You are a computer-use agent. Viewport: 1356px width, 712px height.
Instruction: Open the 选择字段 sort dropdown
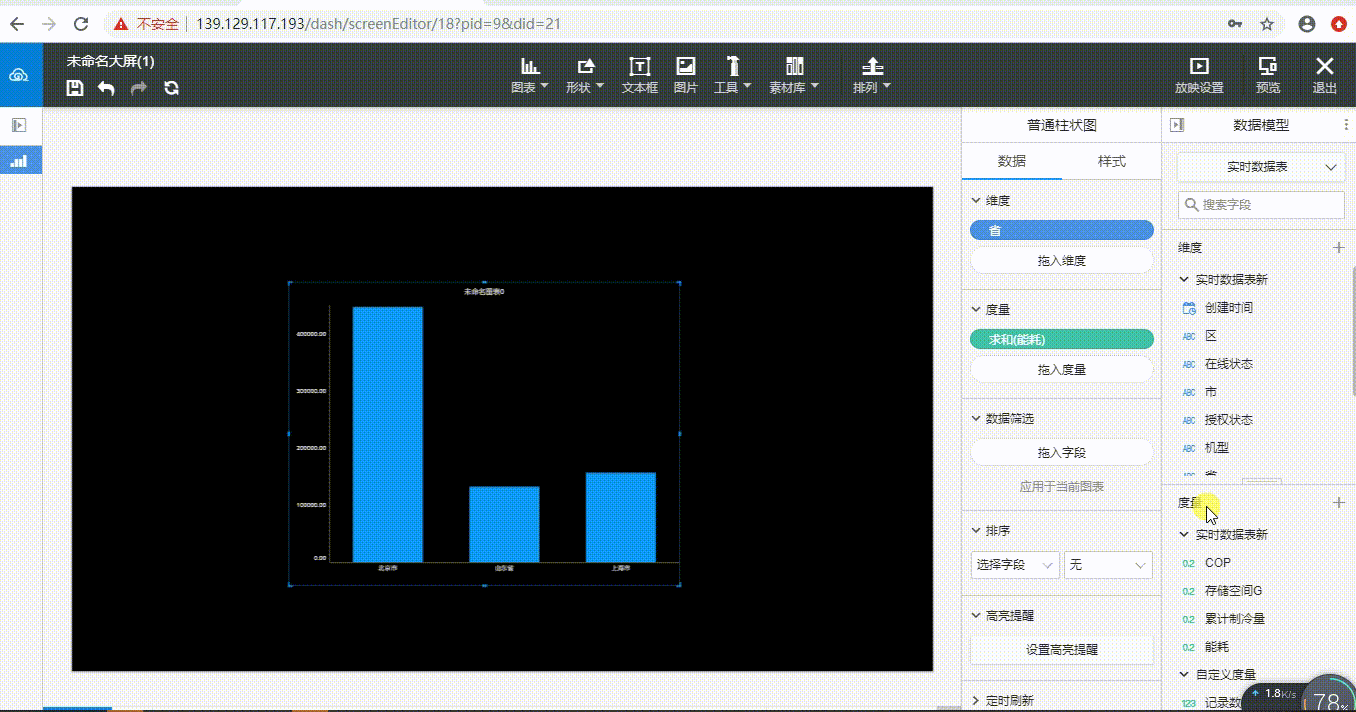click(1015, 565)
